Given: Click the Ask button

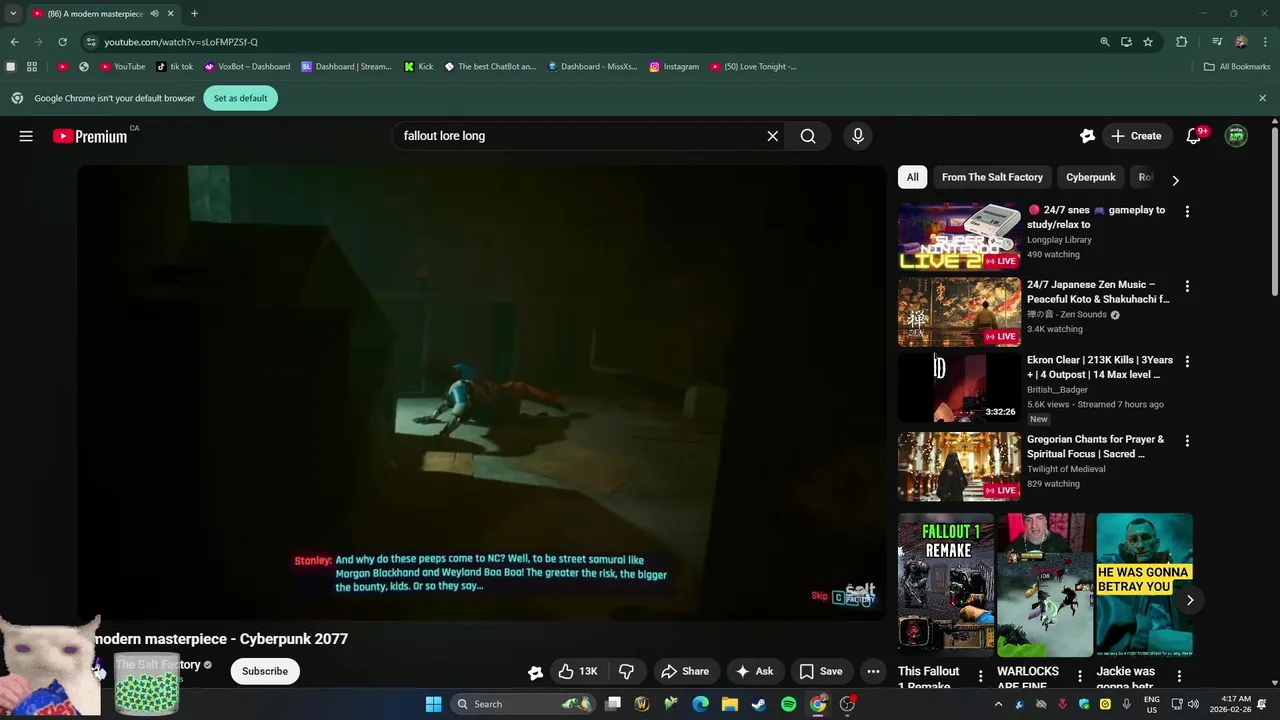Looking at the screenshot, I should (x=755, y=671).
